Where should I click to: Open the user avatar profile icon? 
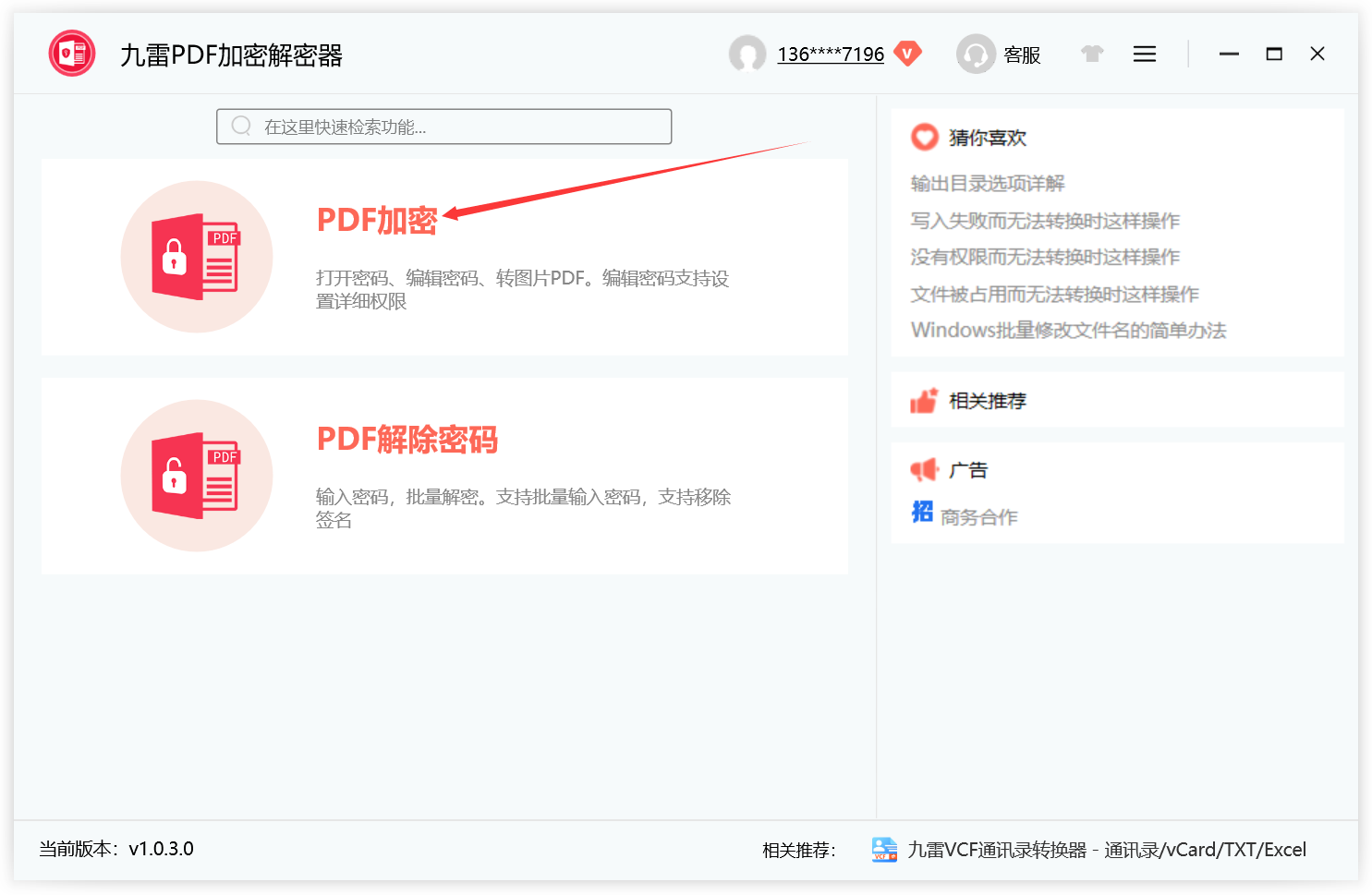point(747,54)
